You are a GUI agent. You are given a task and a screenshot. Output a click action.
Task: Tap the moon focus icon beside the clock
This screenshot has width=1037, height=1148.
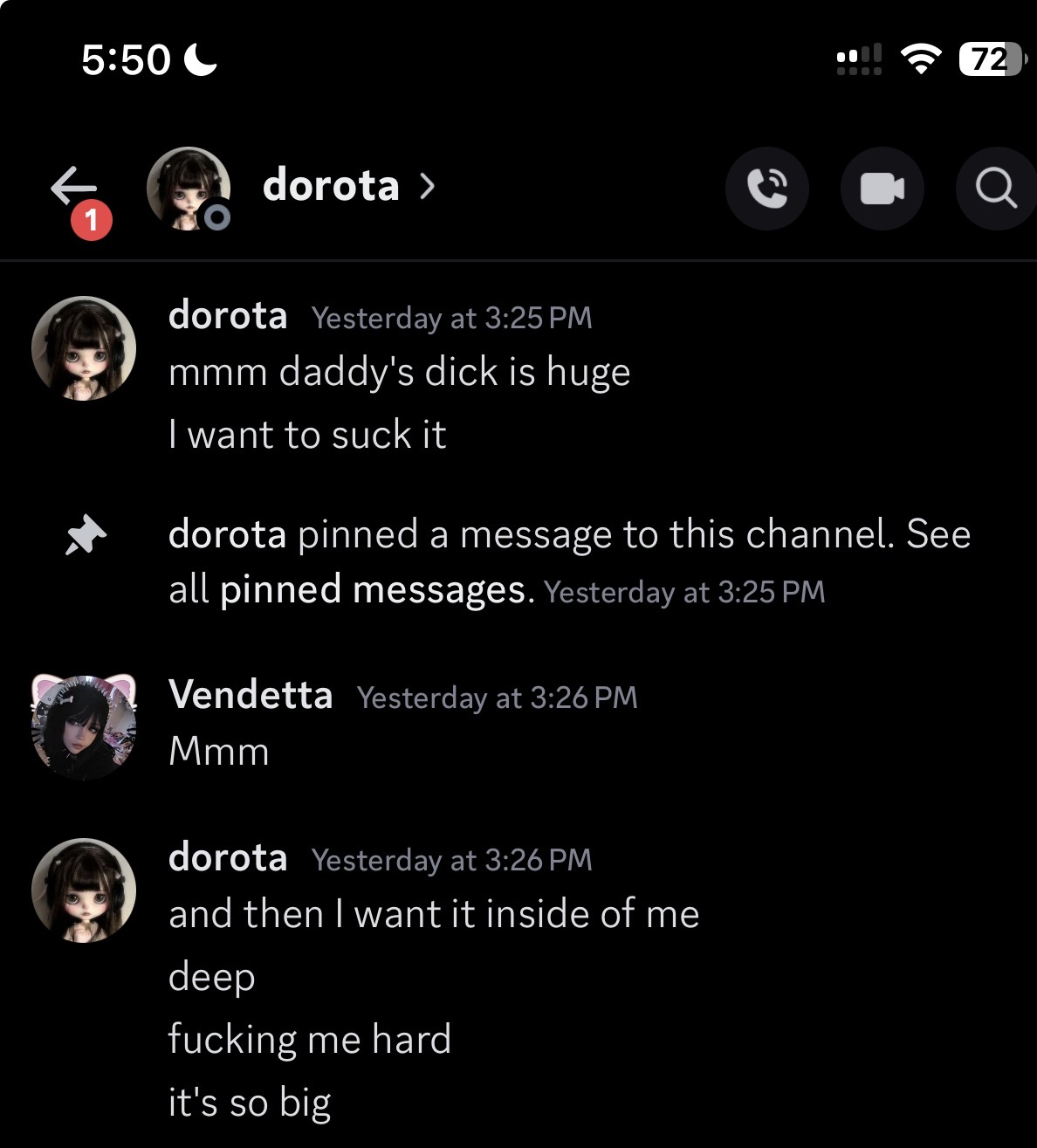[202, 59]
